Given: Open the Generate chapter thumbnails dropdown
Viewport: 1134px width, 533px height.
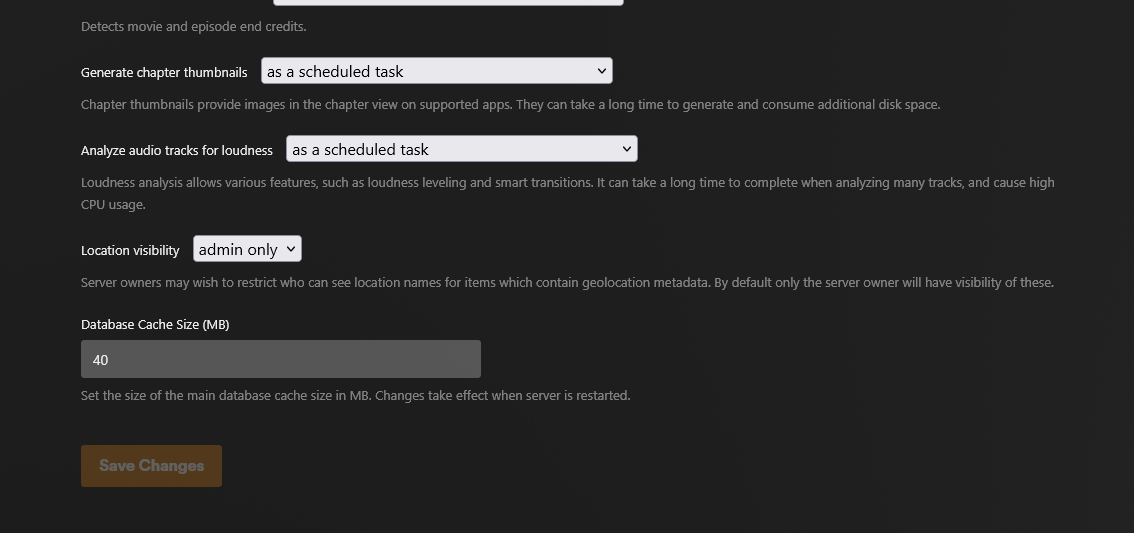Looking at the screenshot, I should pyautogui.click(x=437, y=71).
